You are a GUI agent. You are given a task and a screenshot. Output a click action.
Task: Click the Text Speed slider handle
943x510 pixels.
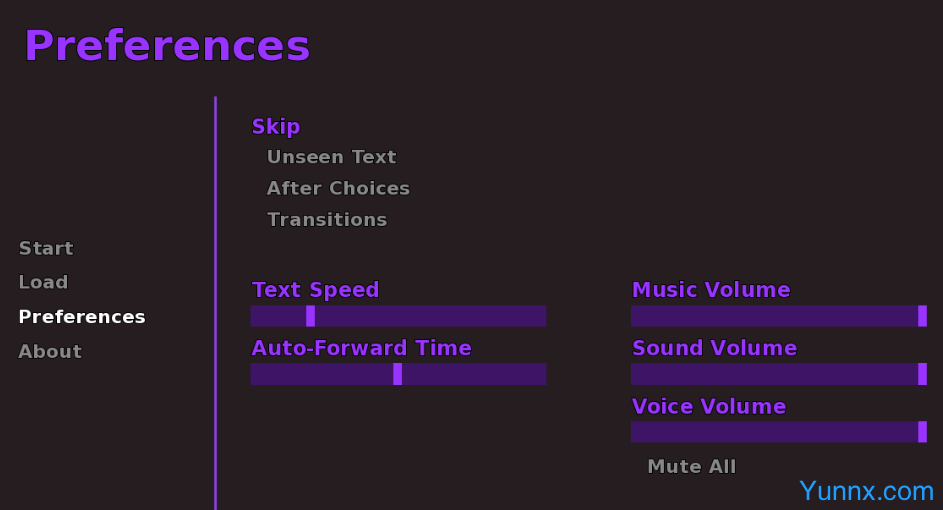310,316
